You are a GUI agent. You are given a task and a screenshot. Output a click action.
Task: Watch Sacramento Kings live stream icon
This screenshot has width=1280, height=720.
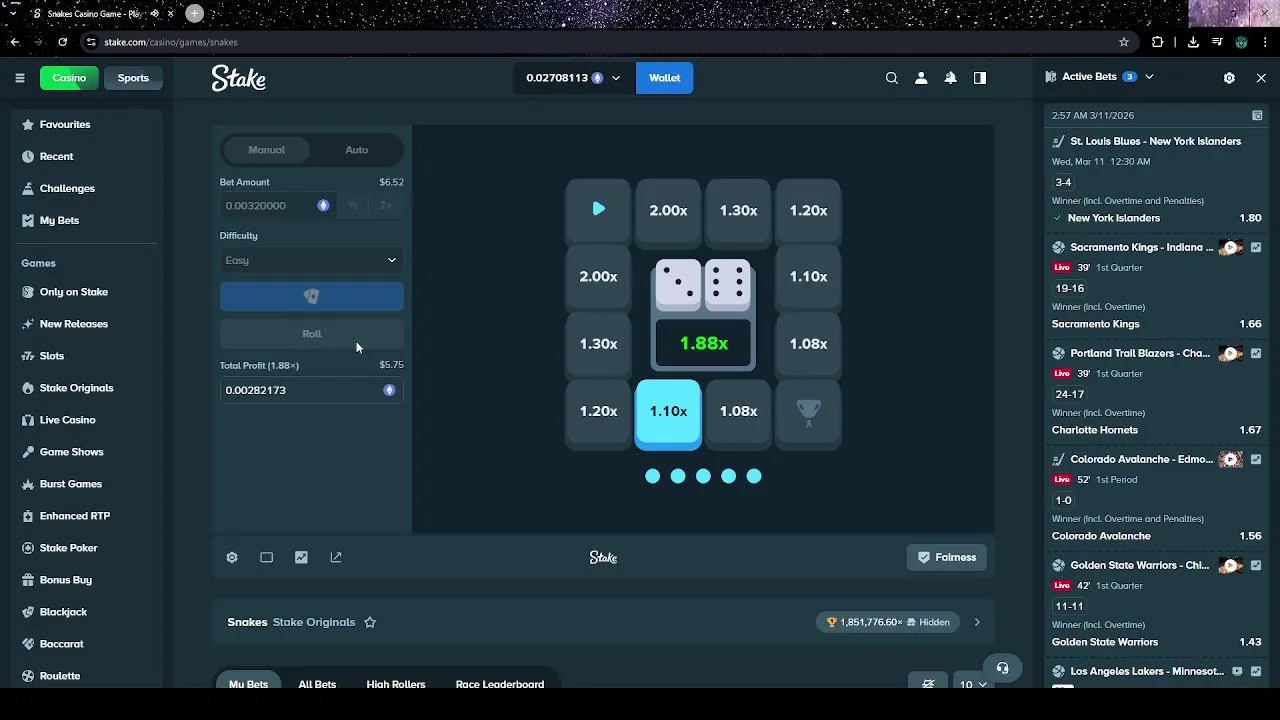(x=1232, y=248)
